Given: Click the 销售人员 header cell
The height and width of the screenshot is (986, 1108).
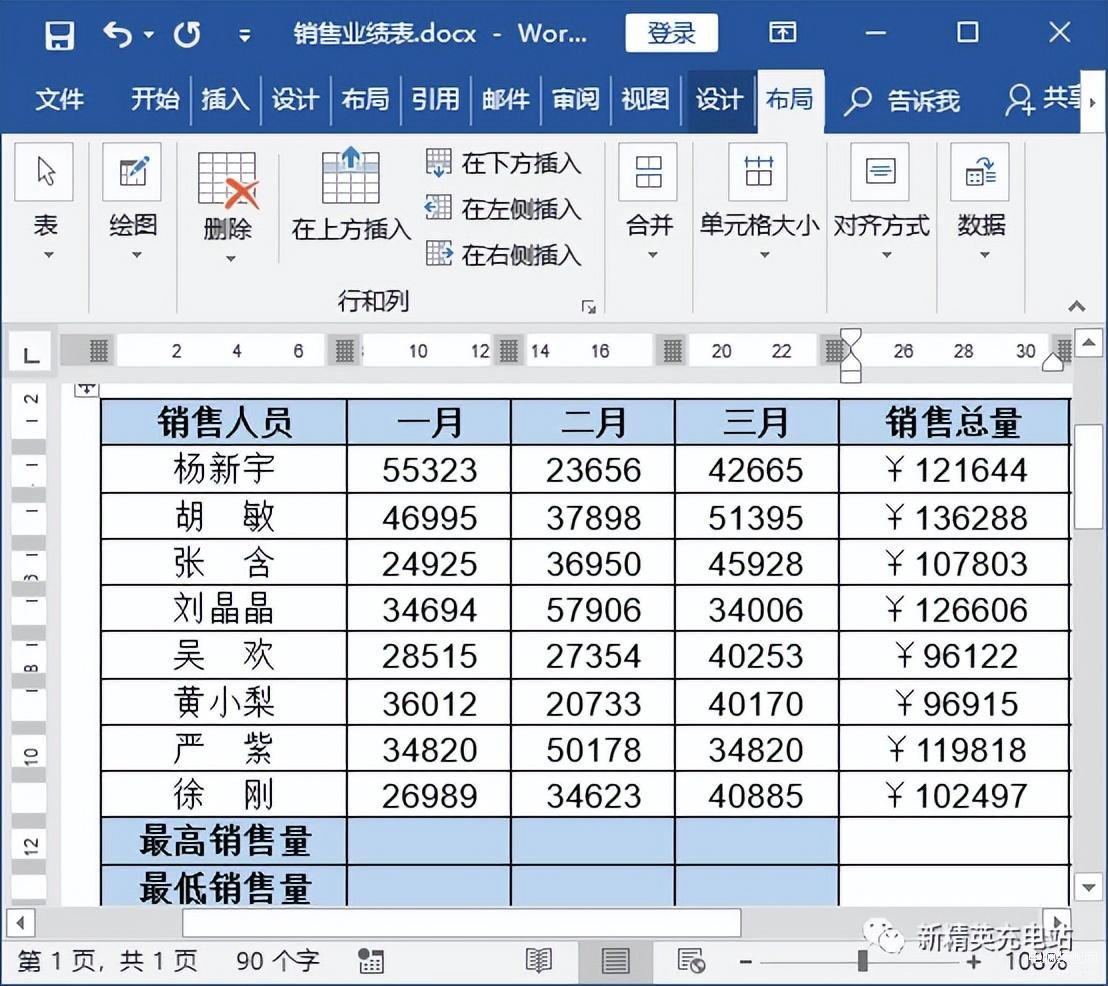Looking at the screenshot, I should [x=224, y=422].
